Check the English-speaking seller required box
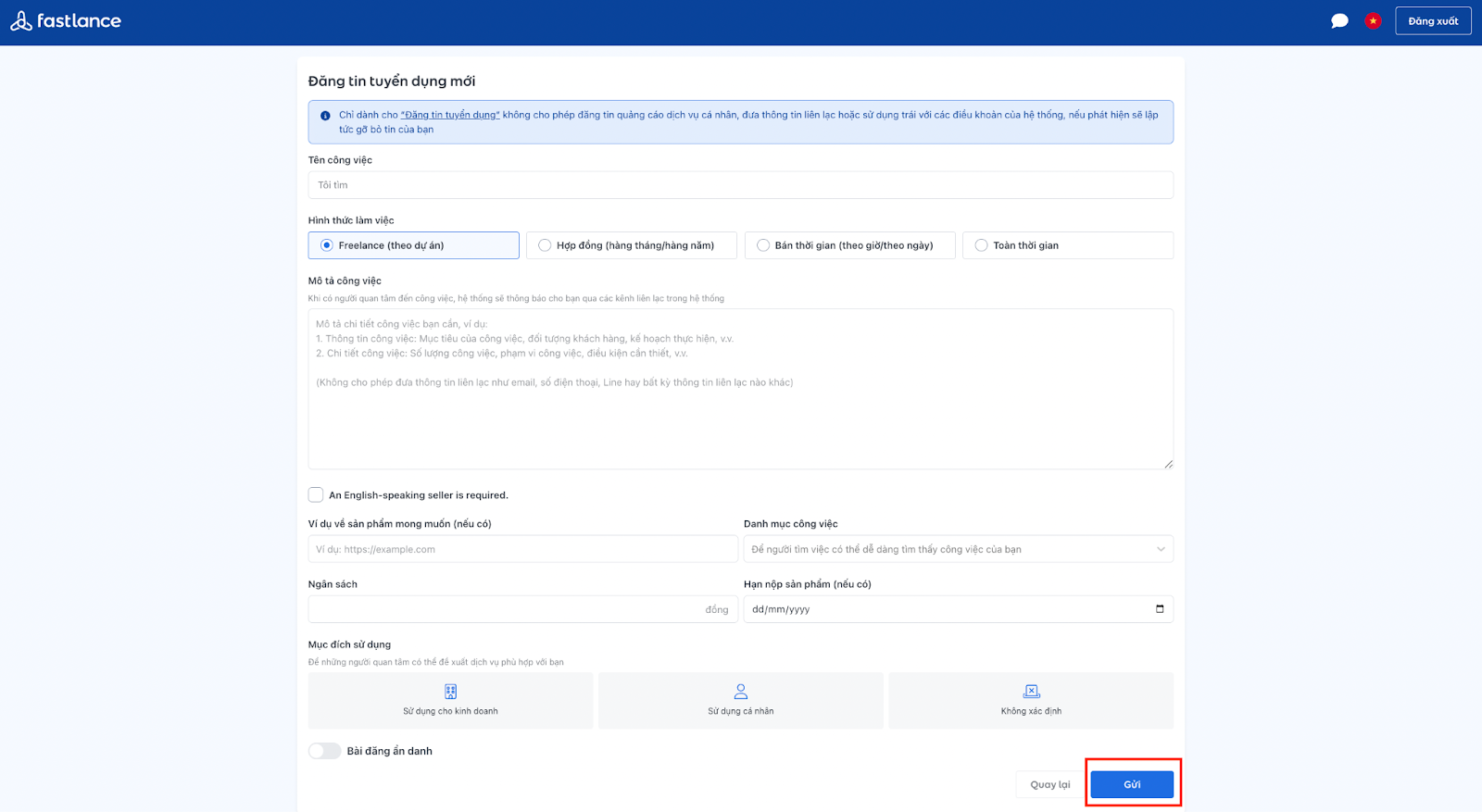1482x812 pixels. 316,495
